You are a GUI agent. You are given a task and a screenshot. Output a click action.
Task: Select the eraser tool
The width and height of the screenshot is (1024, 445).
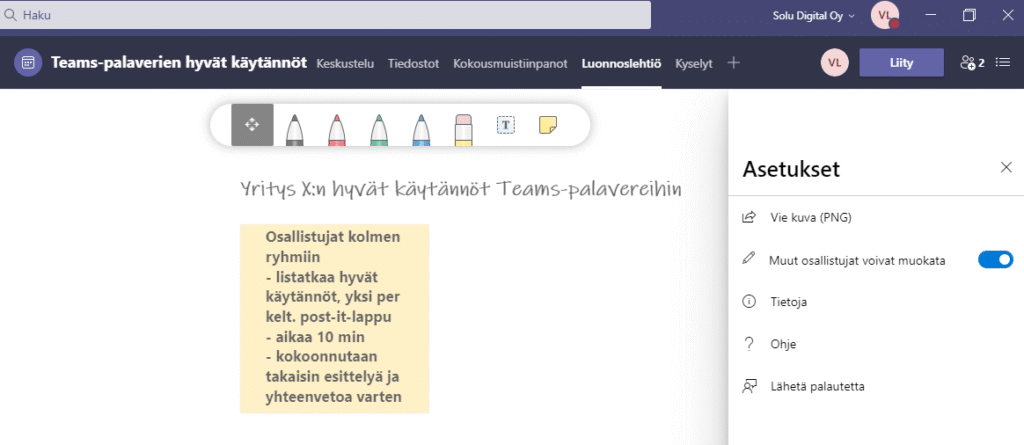[x=463, y=127]
